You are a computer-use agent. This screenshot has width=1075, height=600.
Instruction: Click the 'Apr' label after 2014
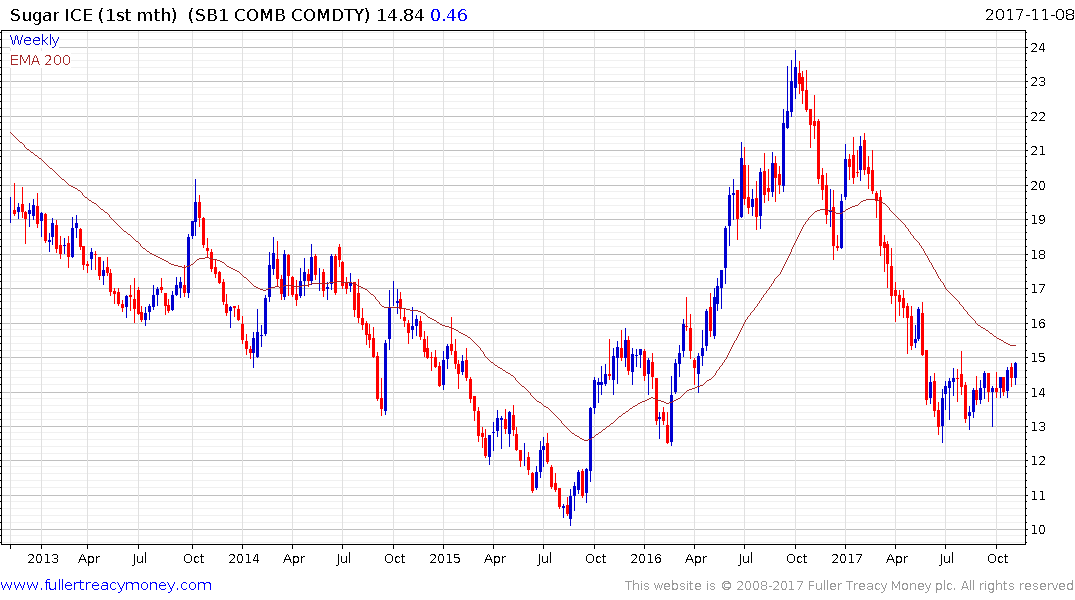pos(294,558)
